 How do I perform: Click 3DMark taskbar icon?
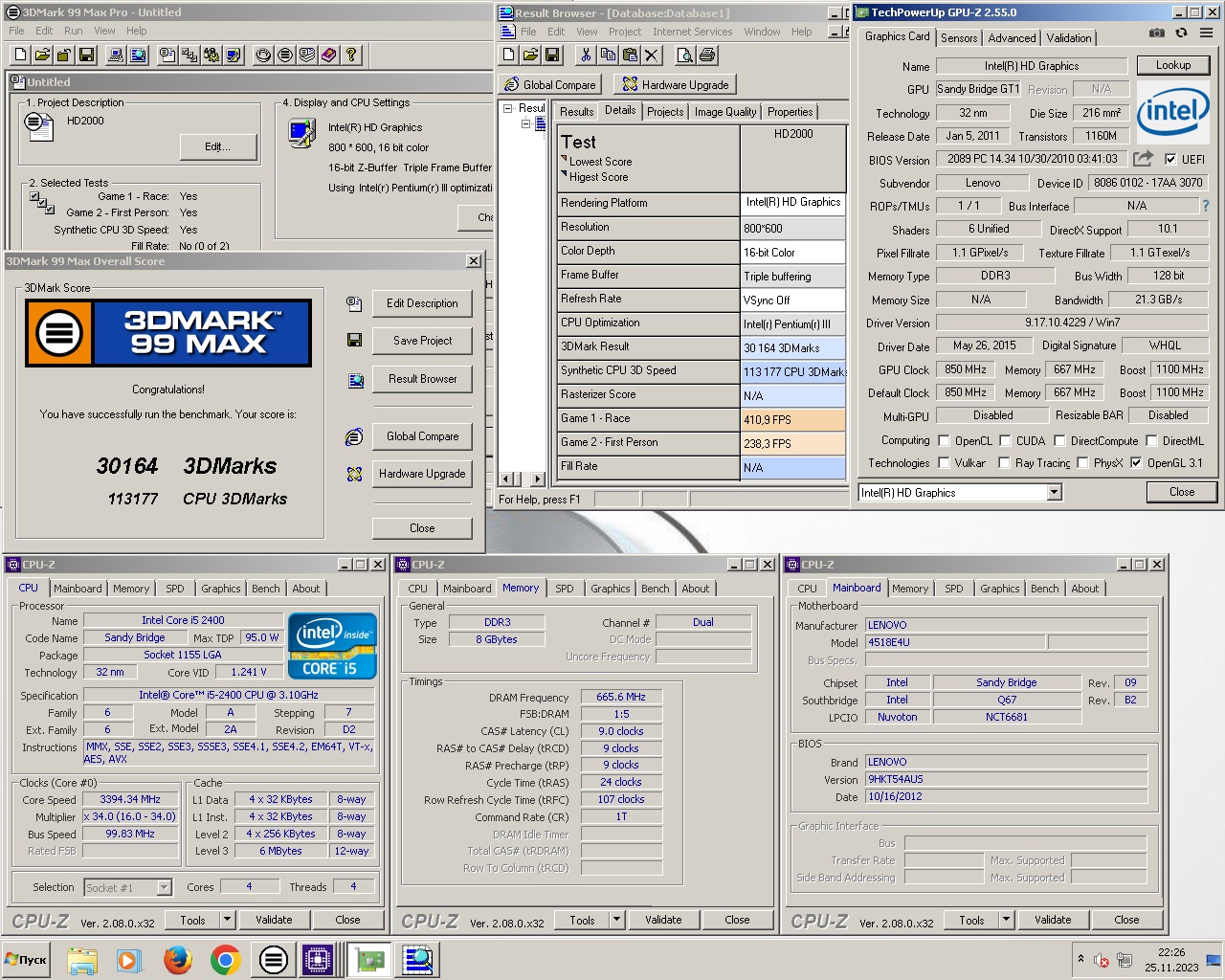[x=273, y=959]
